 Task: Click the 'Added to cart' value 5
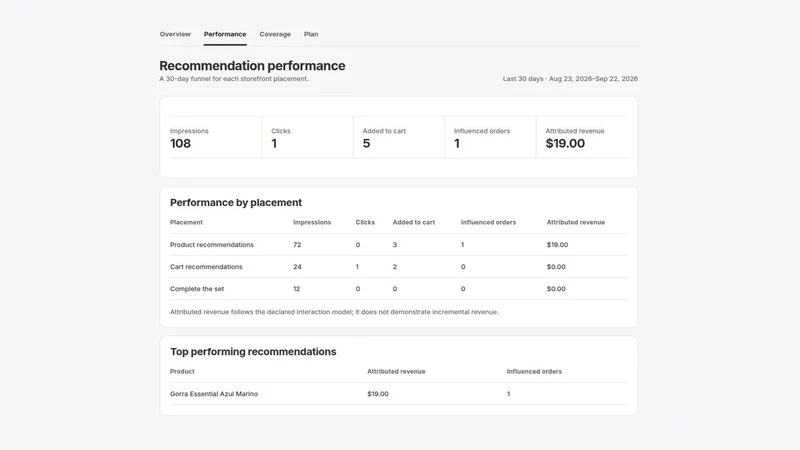tap(366, 143)
